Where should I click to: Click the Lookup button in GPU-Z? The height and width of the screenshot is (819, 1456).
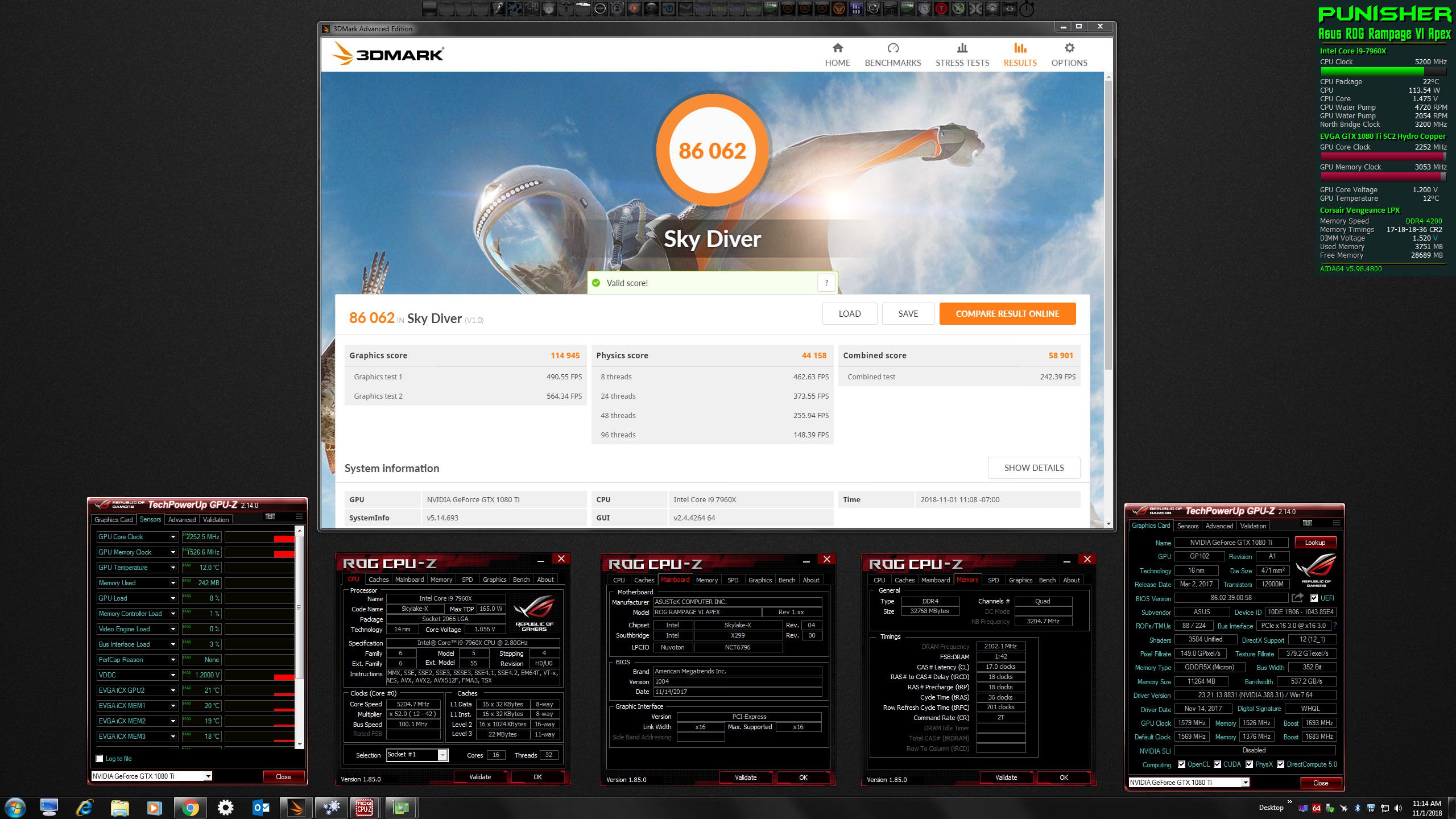click(1315, 543)
